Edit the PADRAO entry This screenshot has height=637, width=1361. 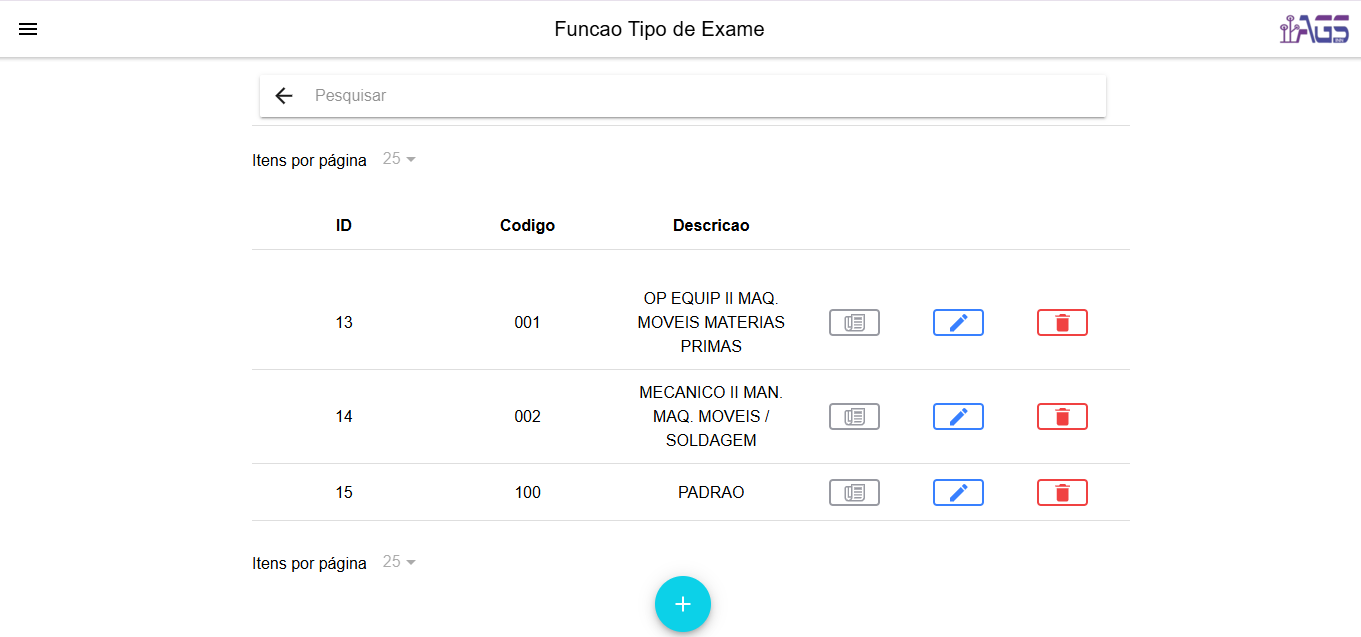tap(958, 493)
